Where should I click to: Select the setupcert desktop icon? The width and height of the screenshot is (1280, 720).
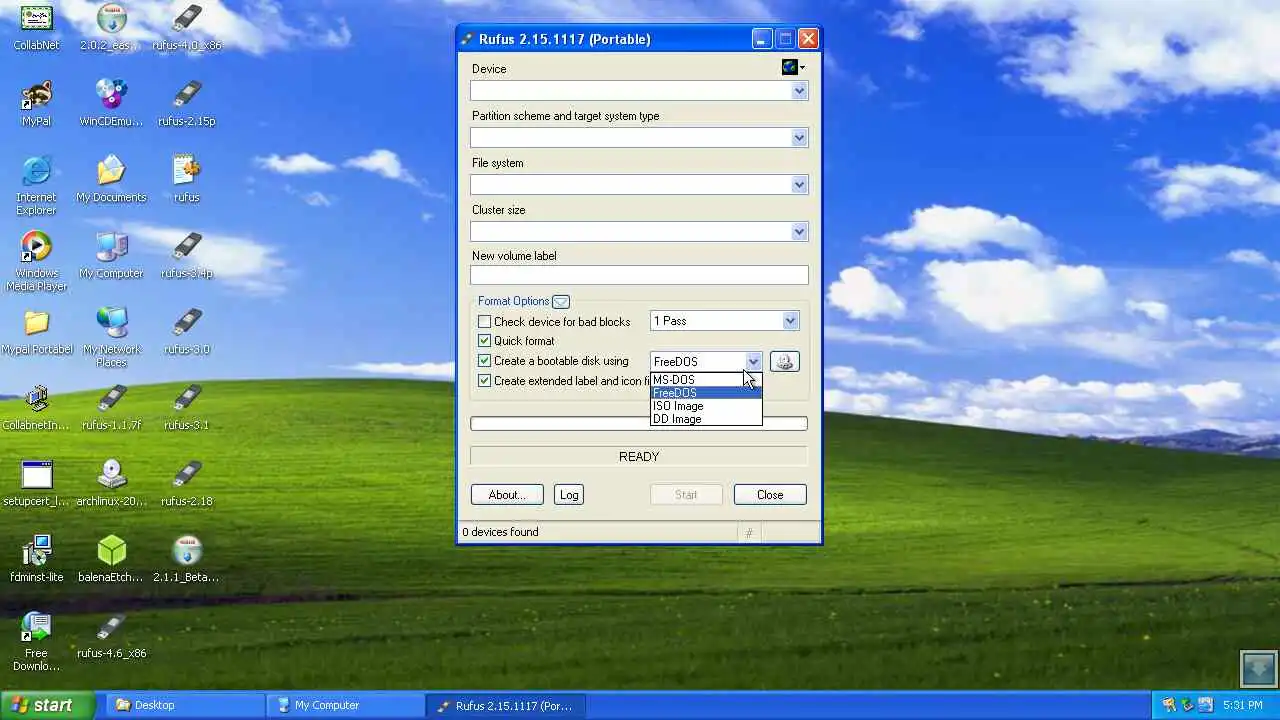coord(36,483)
